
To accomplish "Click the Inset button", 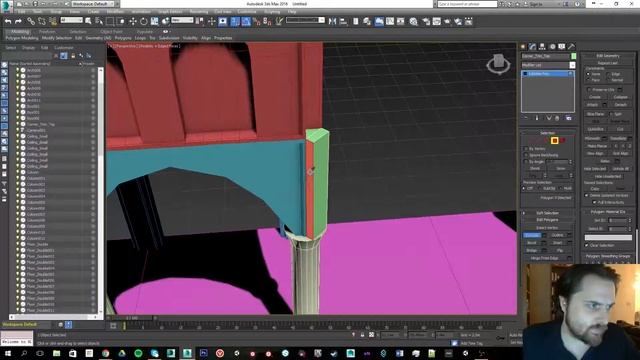I will click(558, 243).
